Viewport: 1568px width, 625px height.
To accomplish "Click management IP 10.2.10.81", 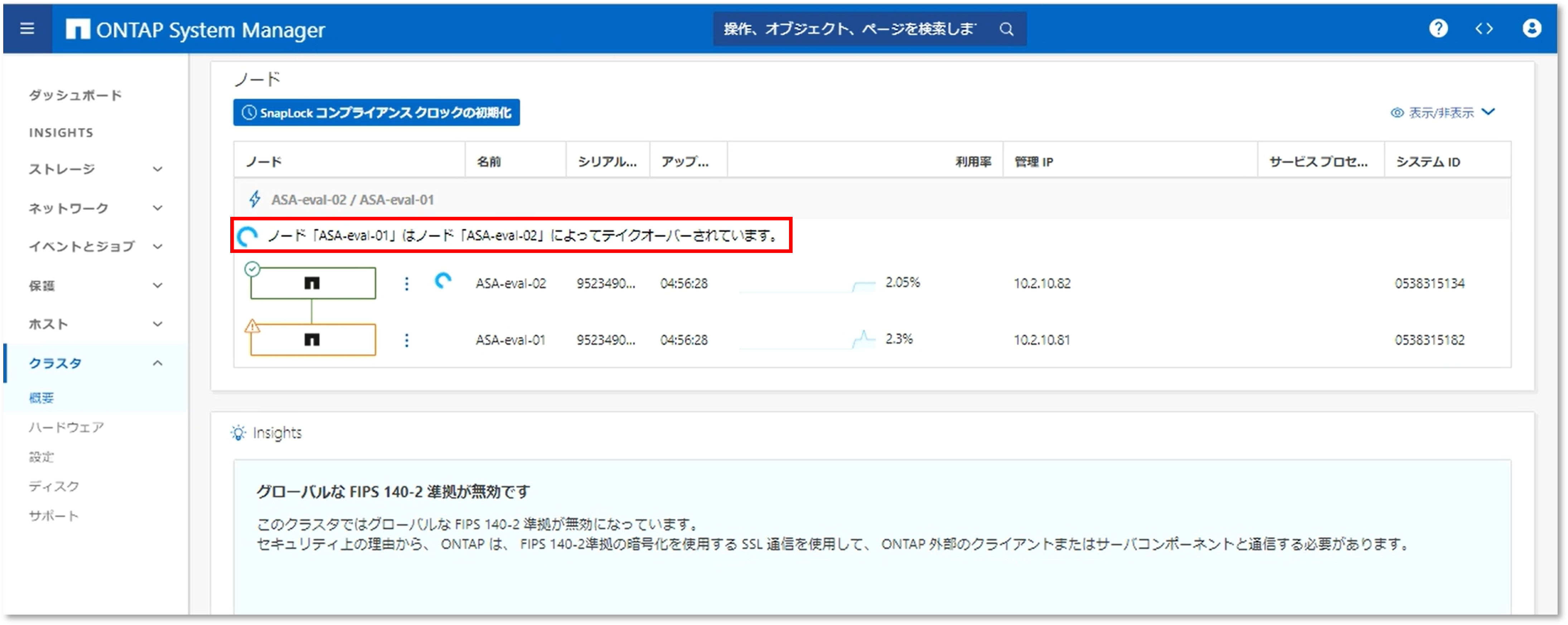I will pos(1041,340).
